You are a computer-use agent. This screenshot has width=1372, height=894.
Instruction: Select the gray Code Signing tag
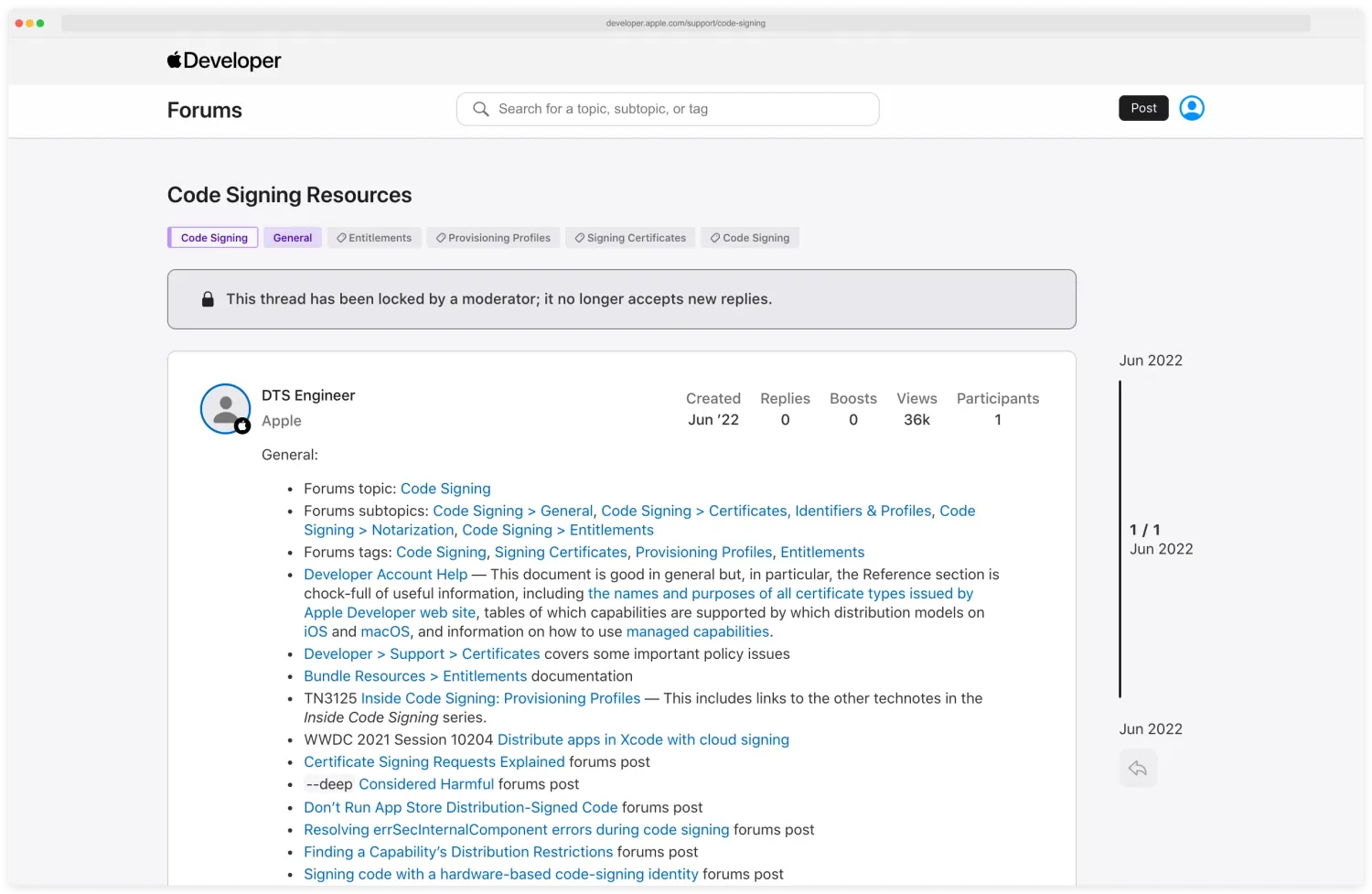[750, 238]
